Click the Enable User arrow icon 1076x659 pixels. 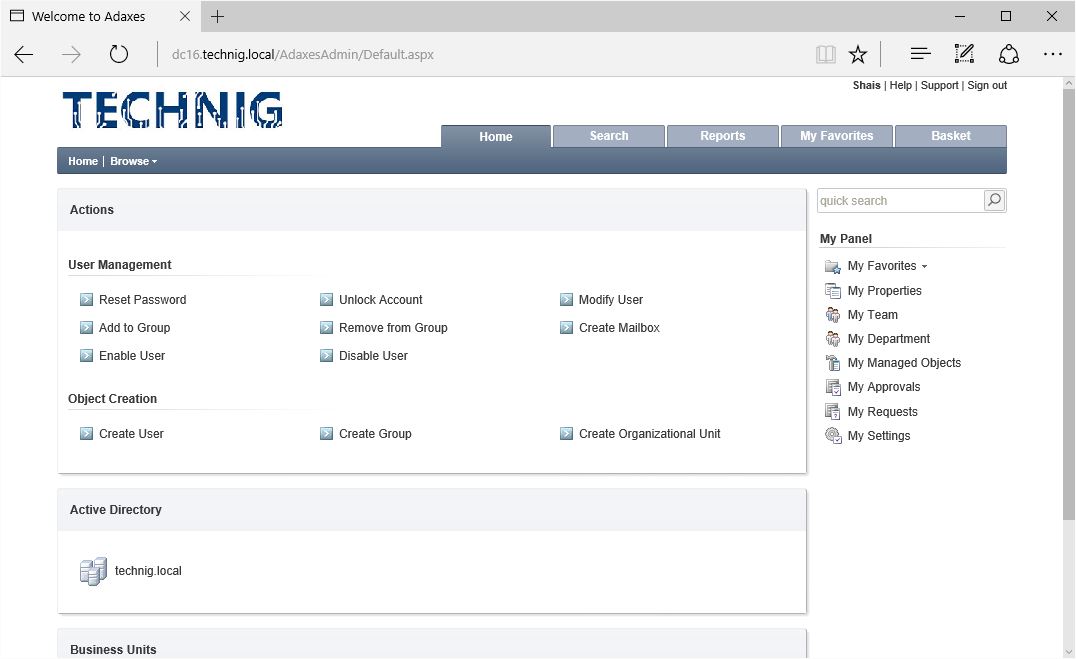pos(86,356)
